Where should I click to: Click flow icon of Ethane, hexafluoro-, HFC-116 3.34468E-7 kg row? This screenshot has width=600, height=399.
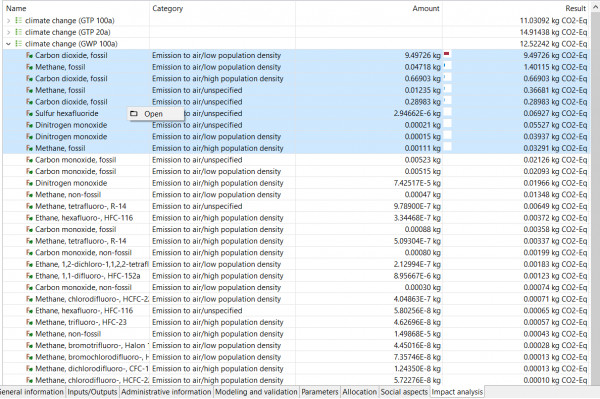pos(29,218)
